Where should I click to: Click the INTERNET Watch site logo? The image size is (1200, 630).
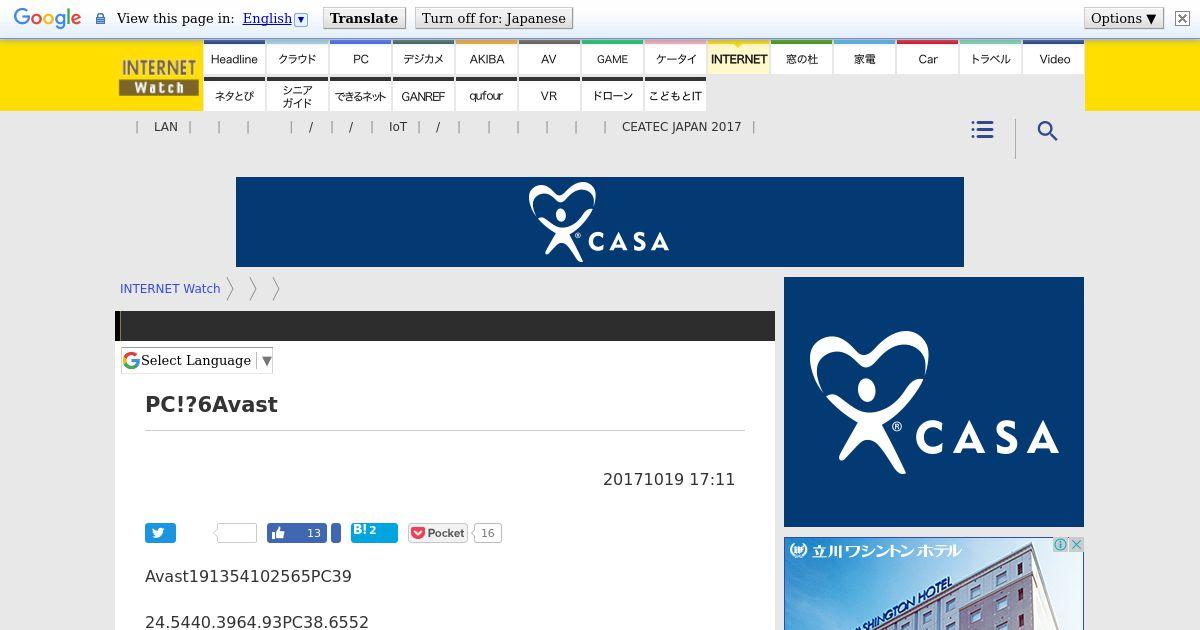(159, 76)
